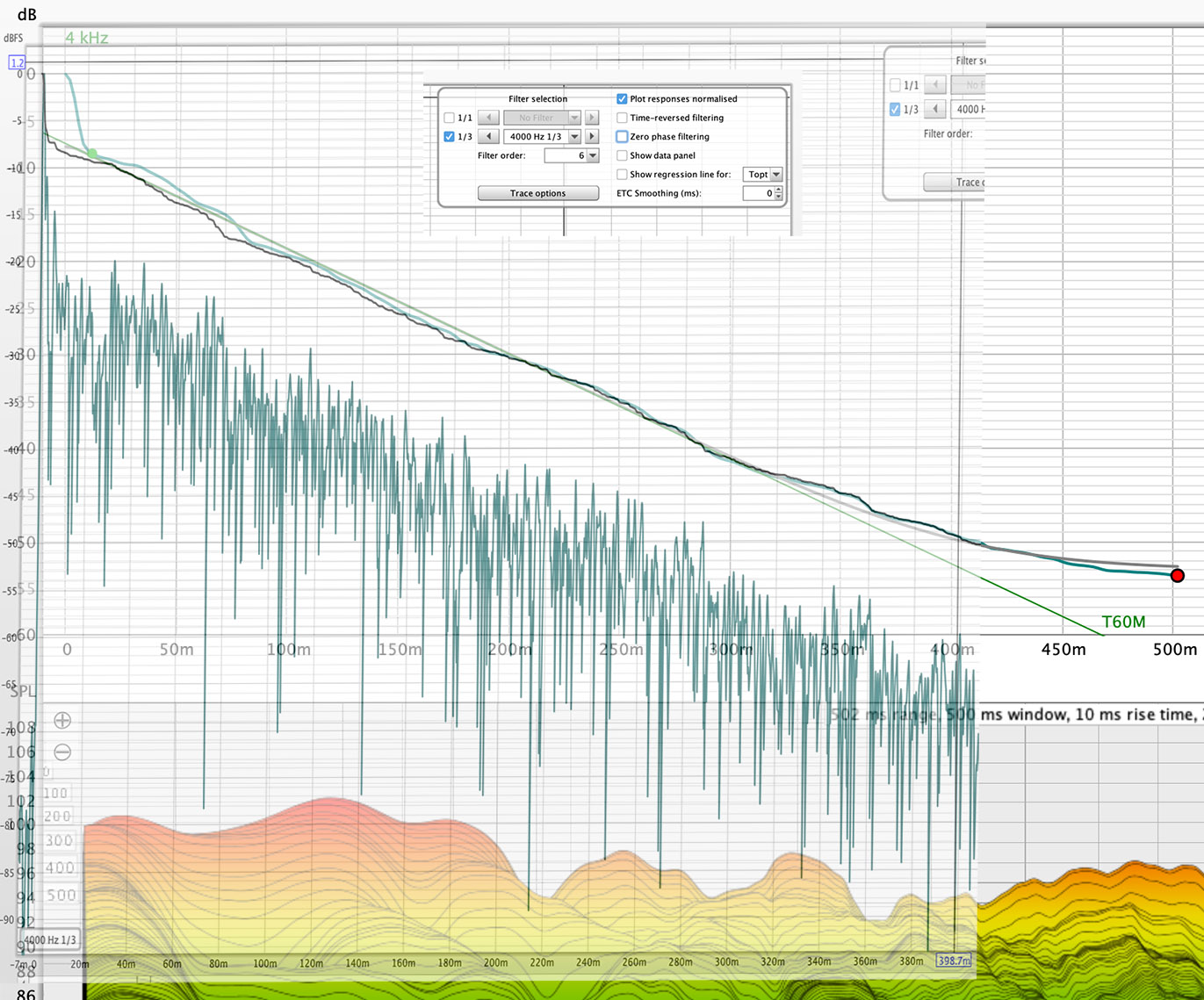This screenshot has width=1204, height=1000.
Task: Click the zoom in plus icon
Action: click(x=62, y=721)
